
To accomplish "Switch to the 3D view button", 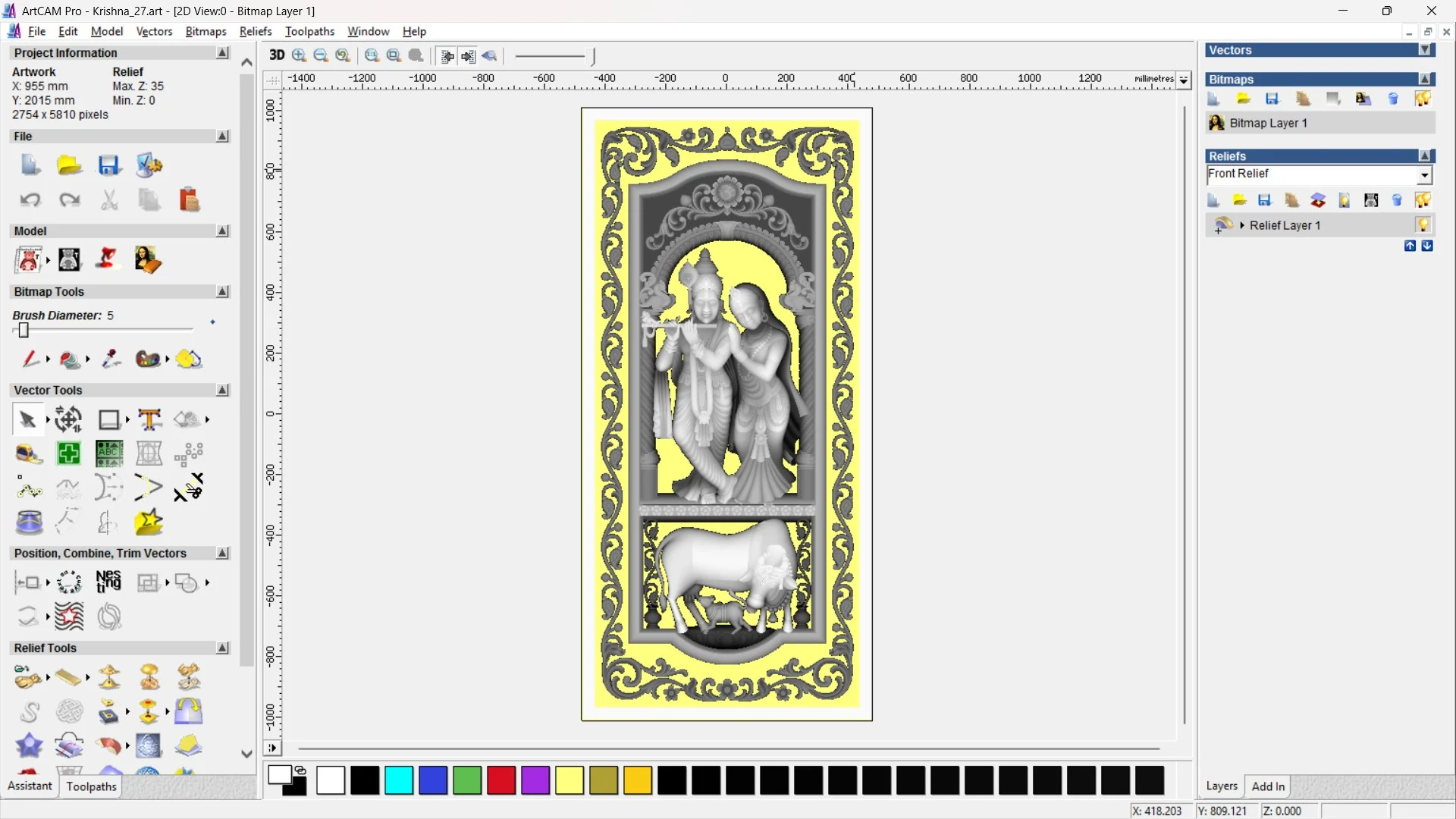I will 277,55.
